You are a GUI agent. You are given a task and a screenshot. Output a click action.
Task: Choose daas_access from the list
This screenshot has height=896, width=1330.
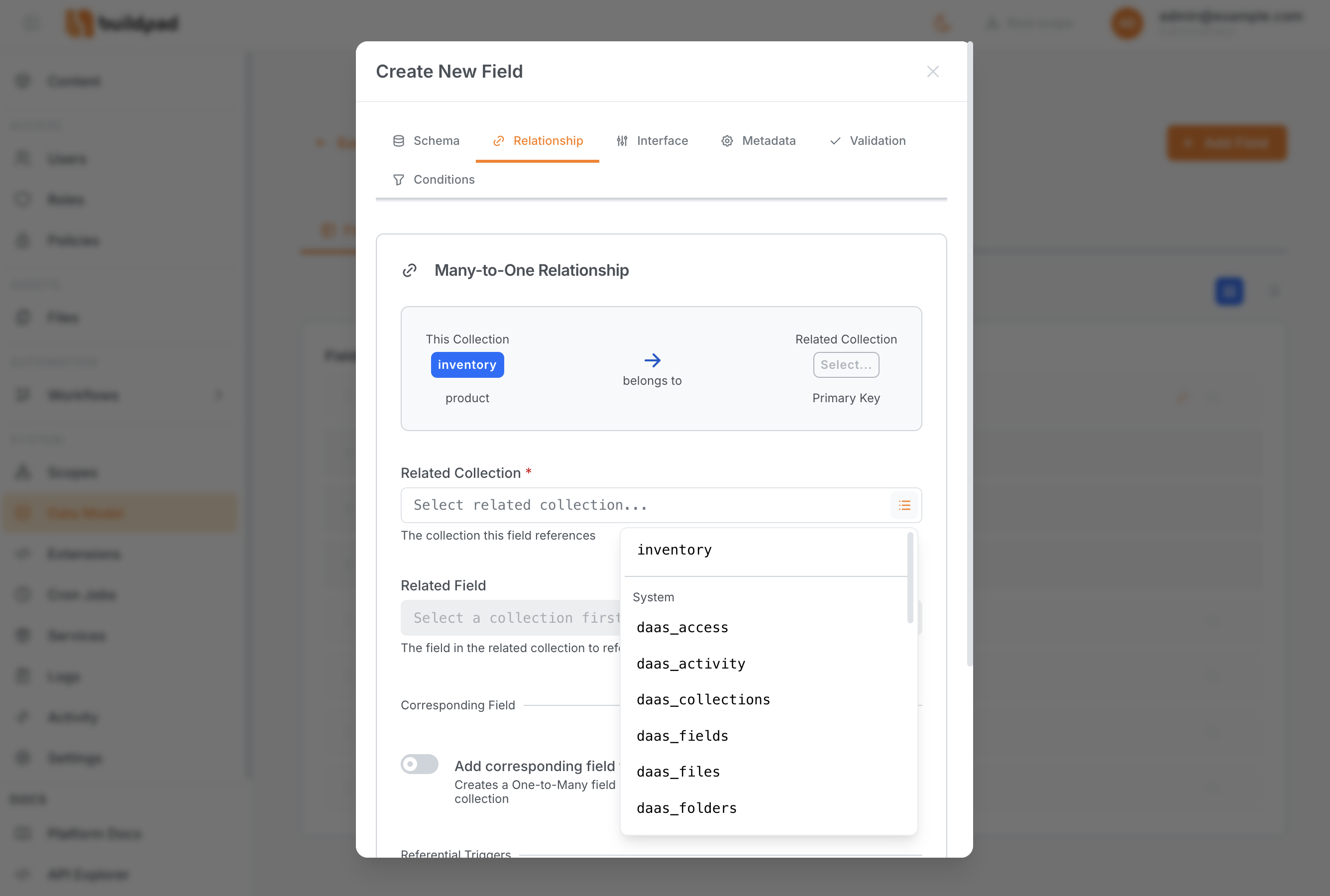(766, 627)
